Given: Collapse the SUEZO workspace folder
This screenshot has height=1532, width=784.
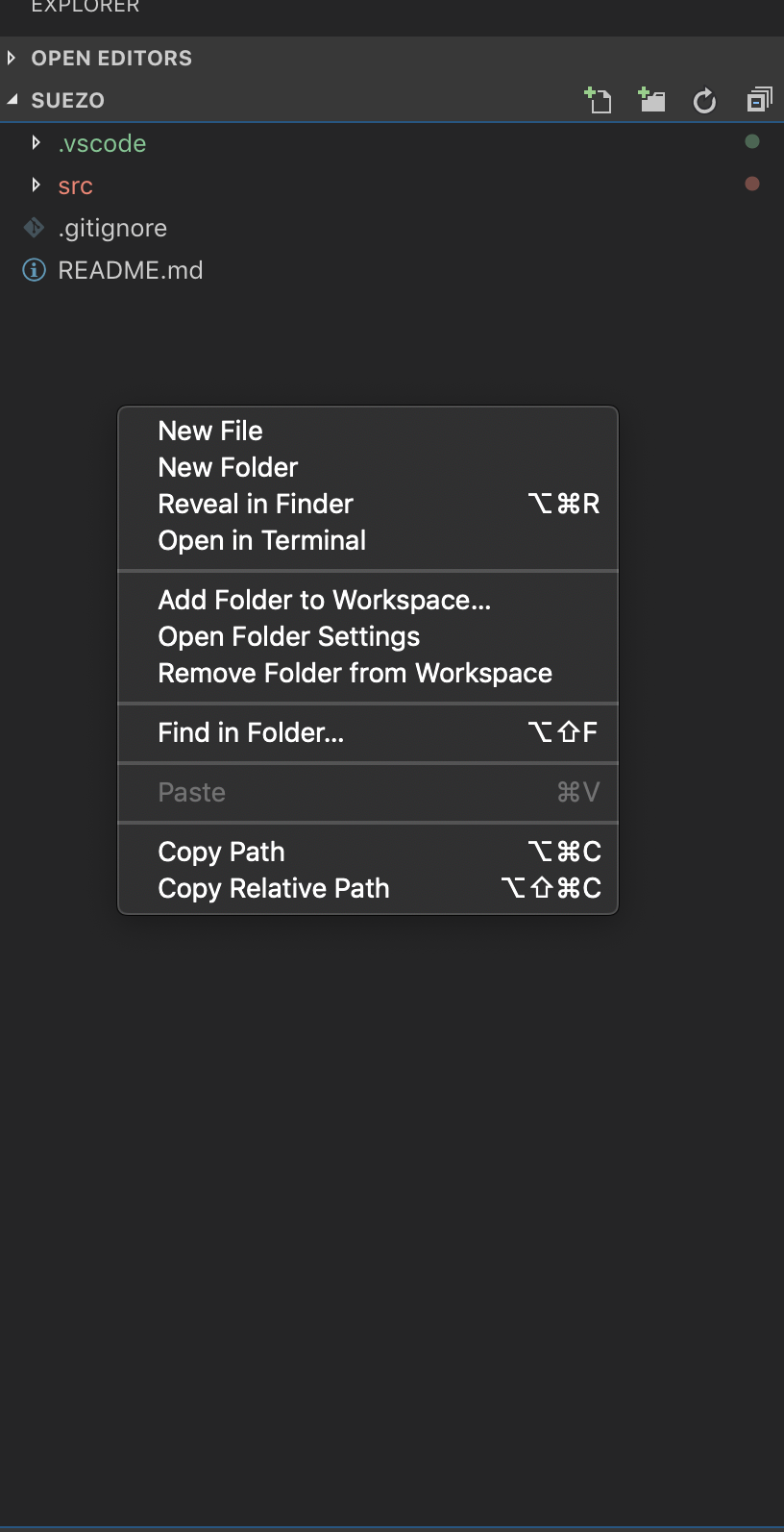Looking at the screenshot, I should [x=12, y=100].
